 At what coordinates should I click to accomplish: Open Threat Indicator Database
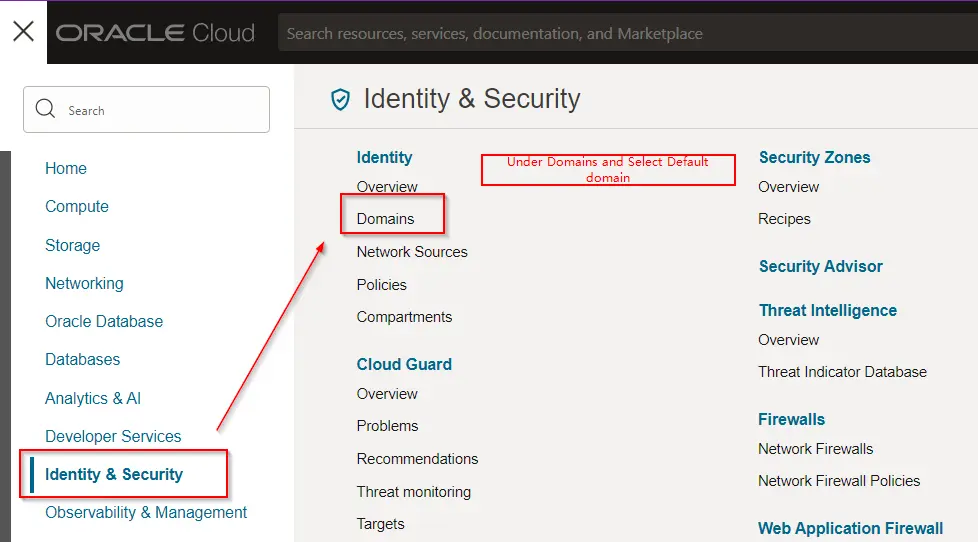(x=842, y=372)
